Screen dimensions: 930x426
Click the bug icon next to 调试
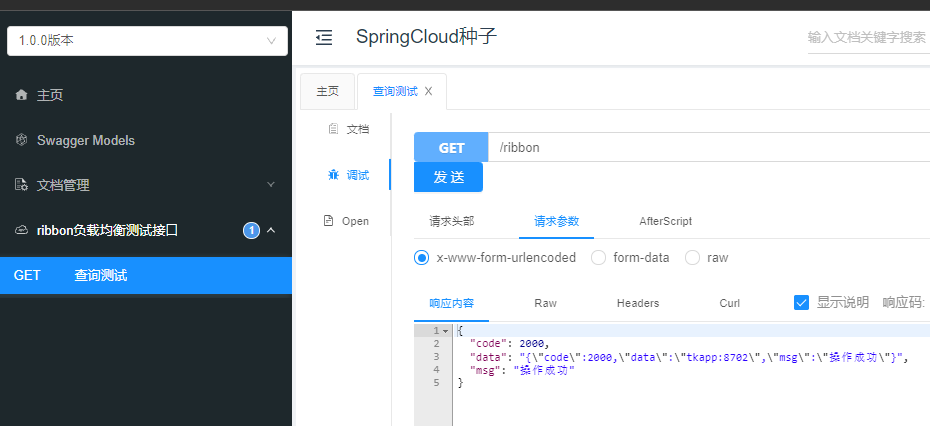tap(333, 175)
